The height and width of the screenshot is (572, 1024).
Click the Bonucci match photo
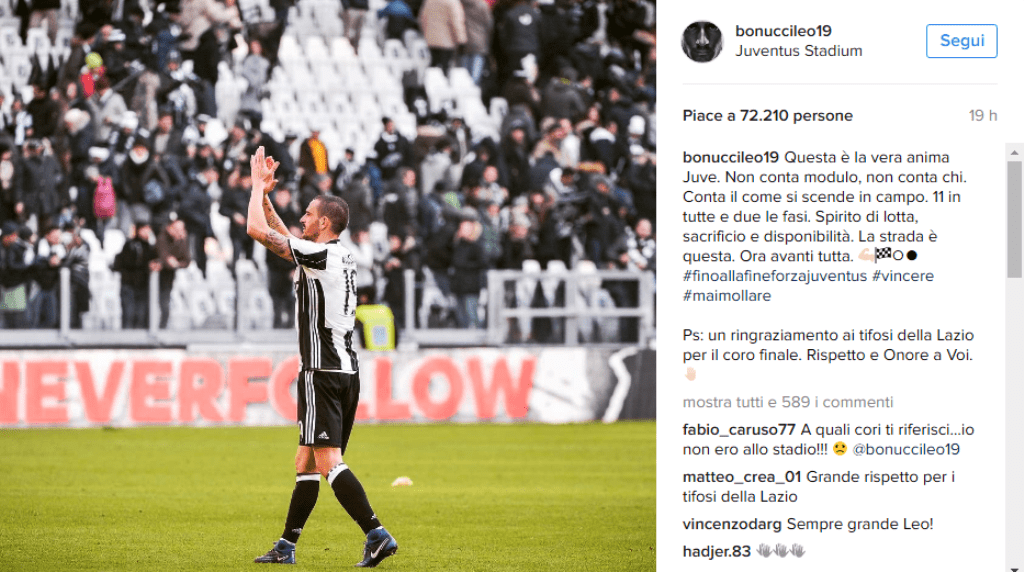click(328, 286)
